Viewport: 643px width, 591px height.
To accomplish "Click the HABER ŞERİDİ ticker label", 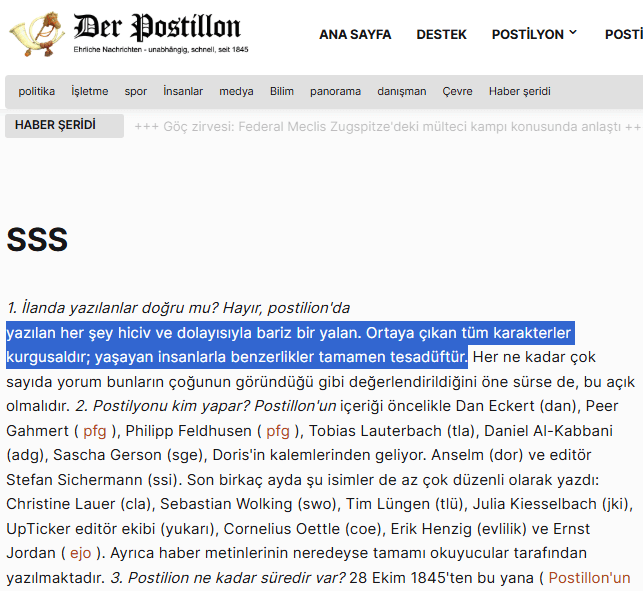I will coord(64,126).
